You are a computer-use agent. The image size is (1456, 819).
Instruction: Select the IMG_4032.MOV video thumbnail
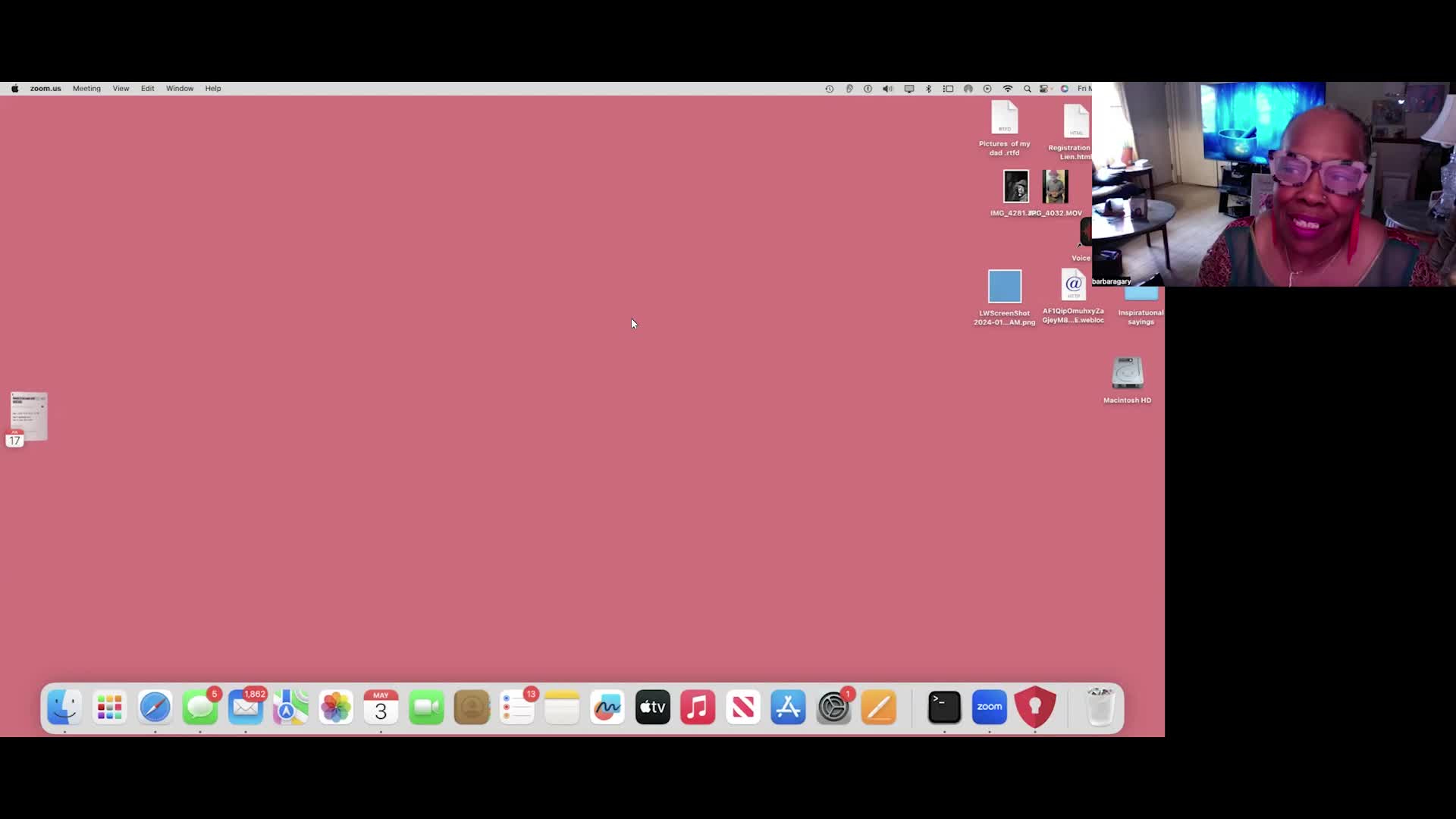[1055, 187]
